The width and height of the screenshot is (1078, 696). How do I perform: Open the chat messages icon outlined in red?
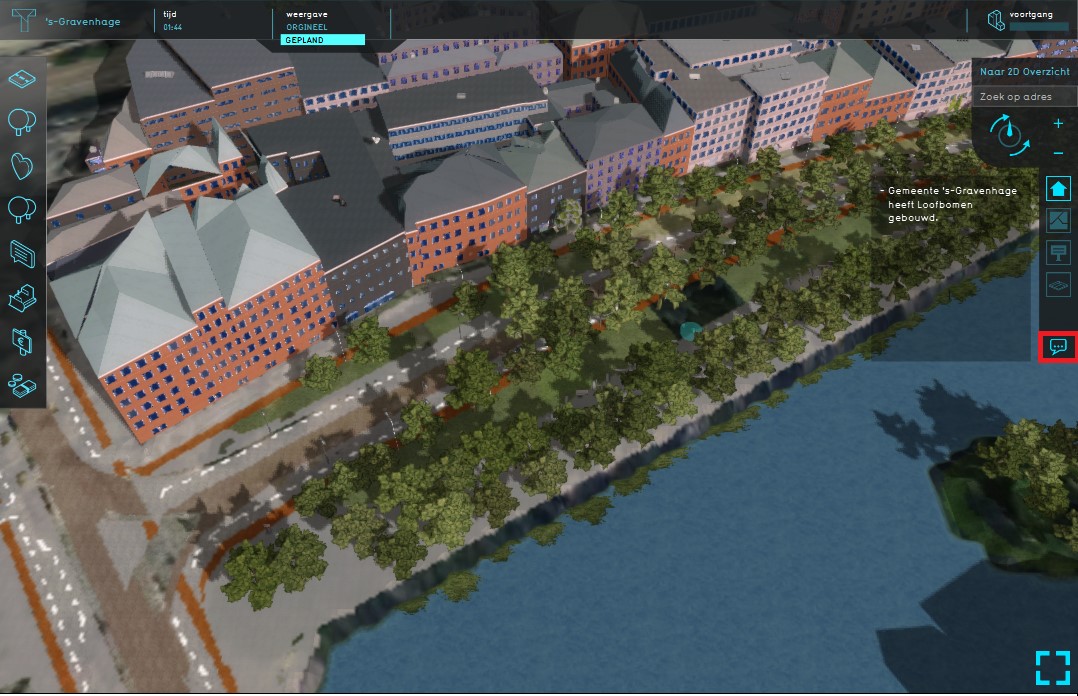[1058, 347]
